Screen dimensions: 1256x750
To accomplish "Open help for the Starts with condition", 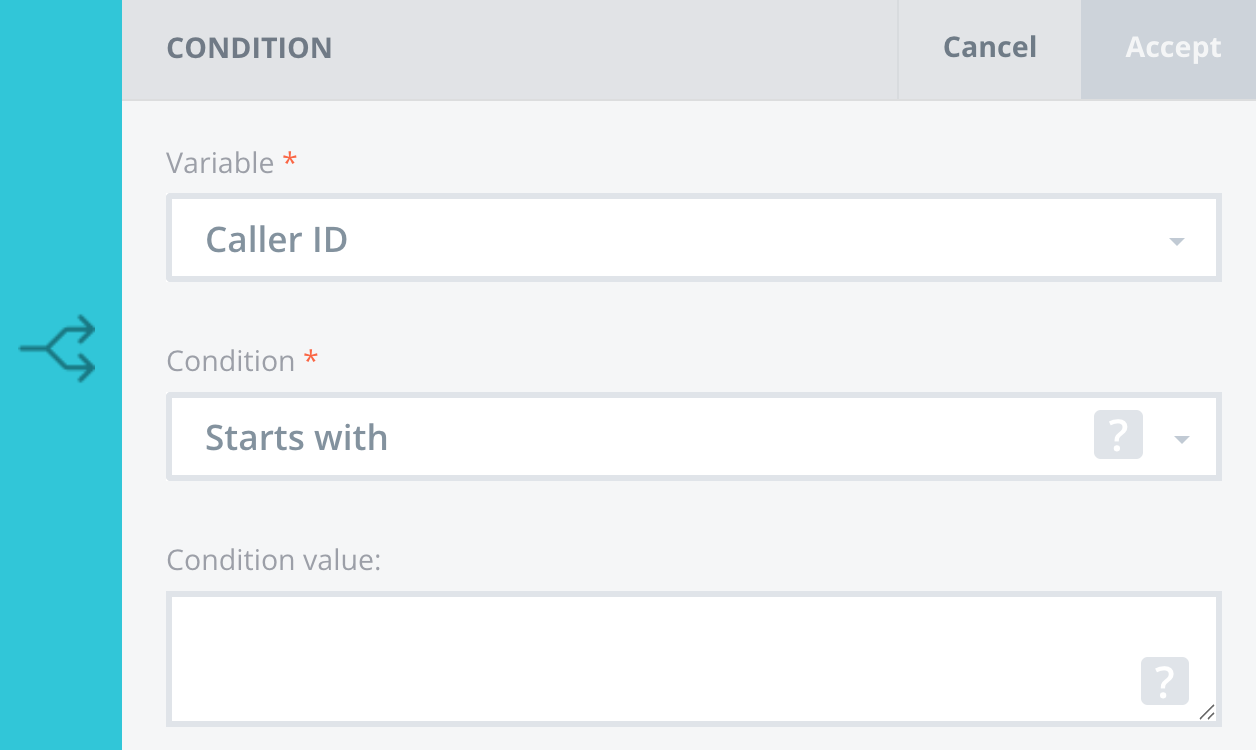I will (1118, 436).
